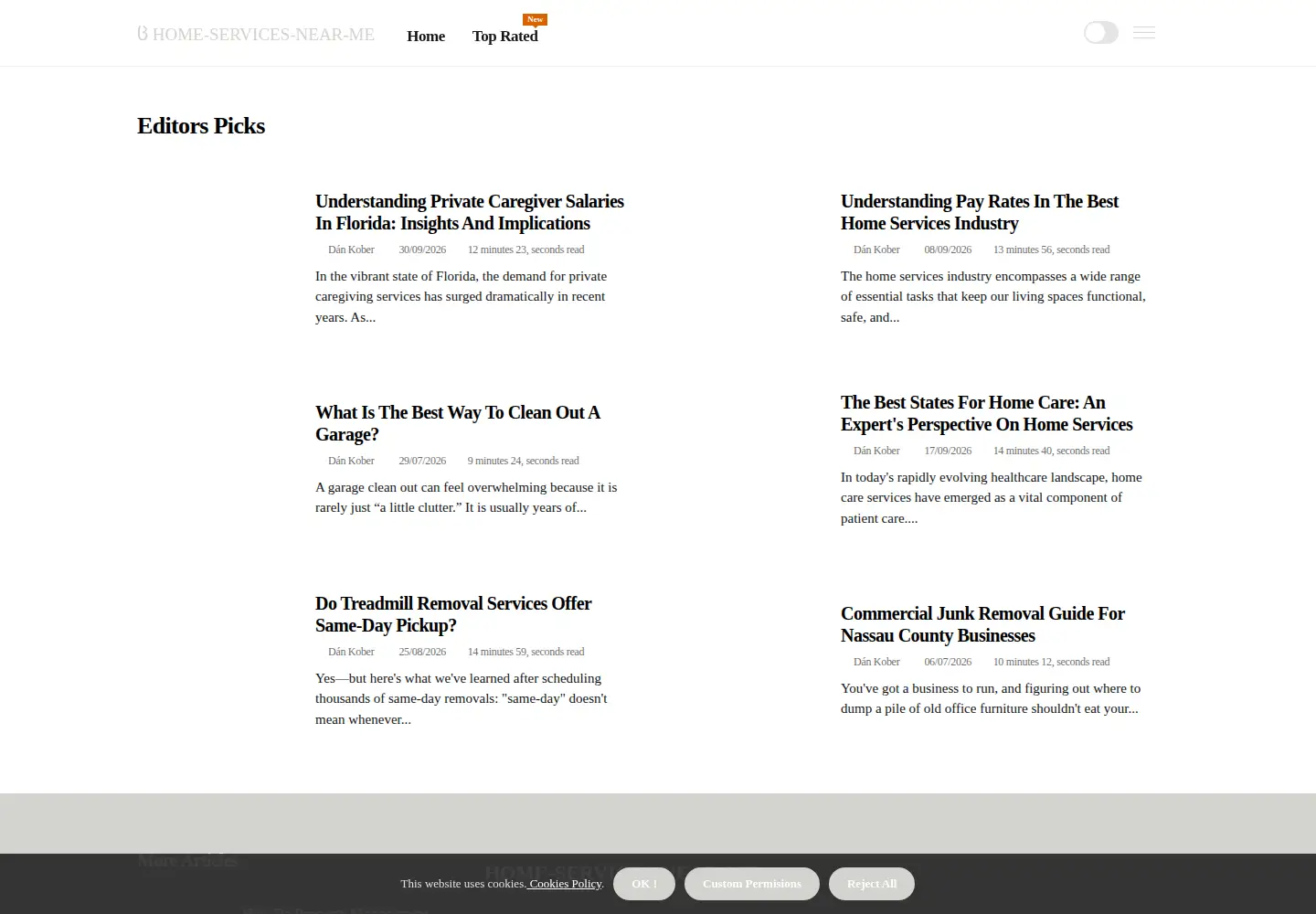Open article Understanding Pay Rates In Home Services
This screenshot has height=914, width=1316.
[x=980, y=212]
